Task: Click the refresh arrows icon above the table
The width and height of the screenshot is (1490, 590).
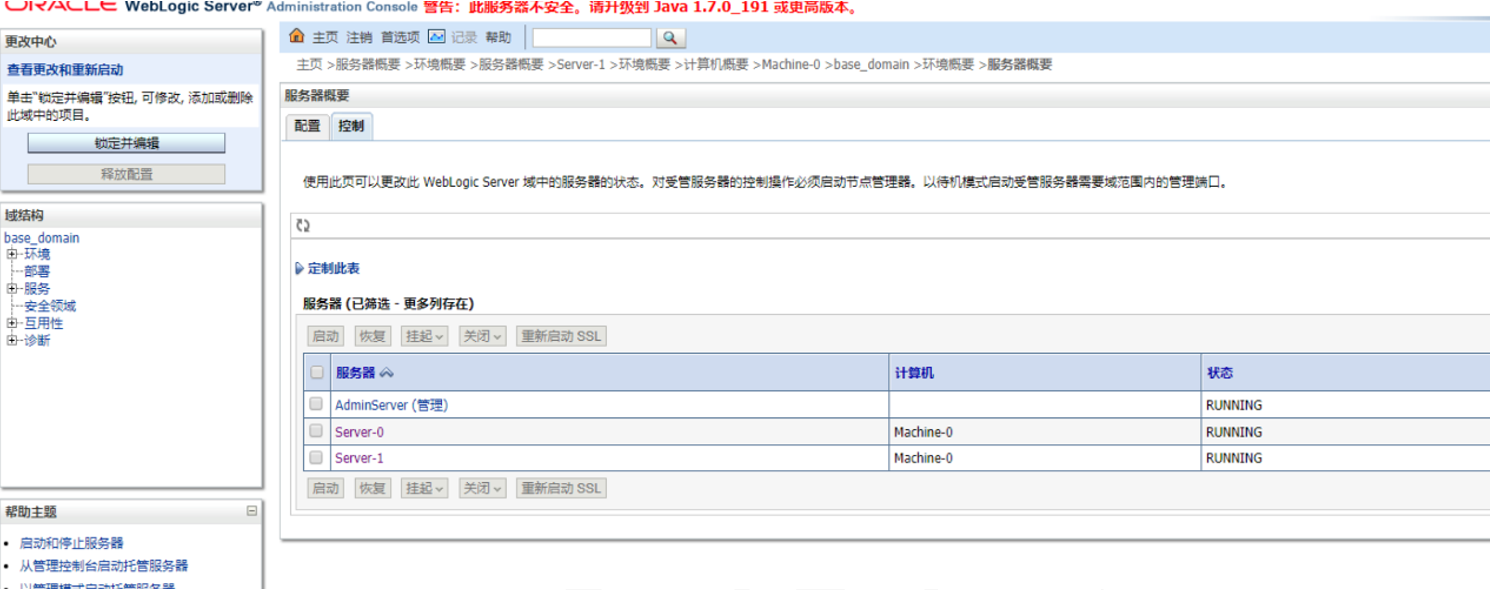Action: (303, 226)
